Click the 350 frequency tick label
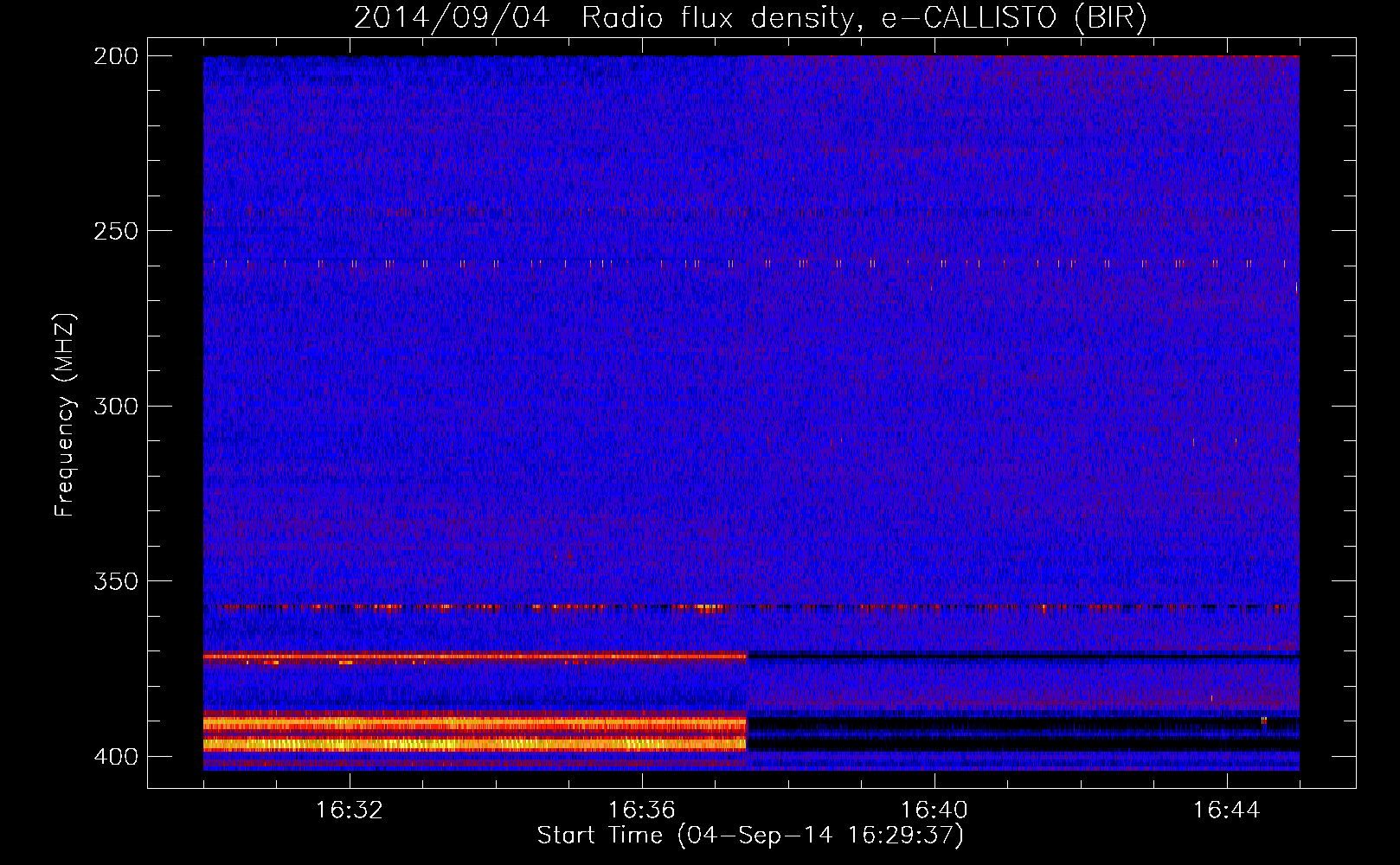 [116, 581]
